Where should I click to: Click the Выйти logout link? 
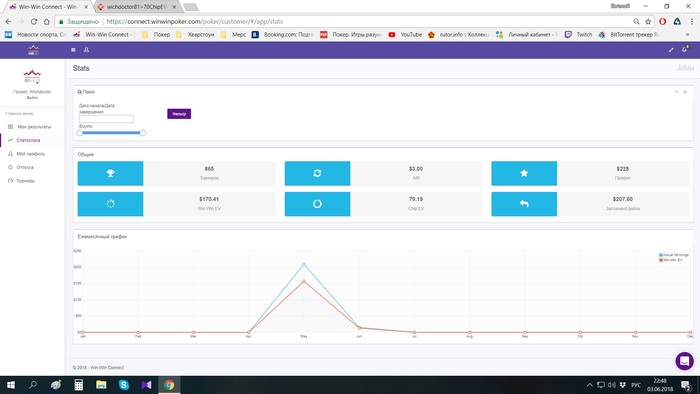tap(32, 97)
